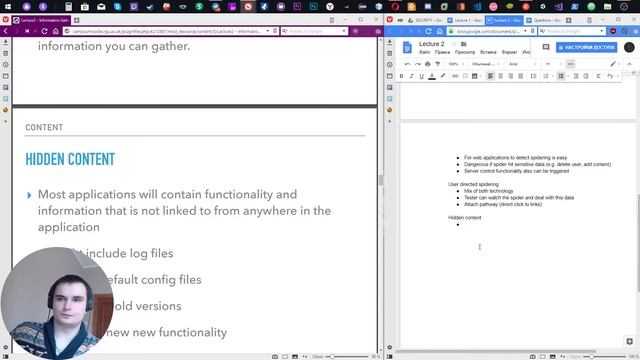This screenshot has height=360, width=640.
Task: Open the highlight color tool in Docs
Action: (442, 76)
